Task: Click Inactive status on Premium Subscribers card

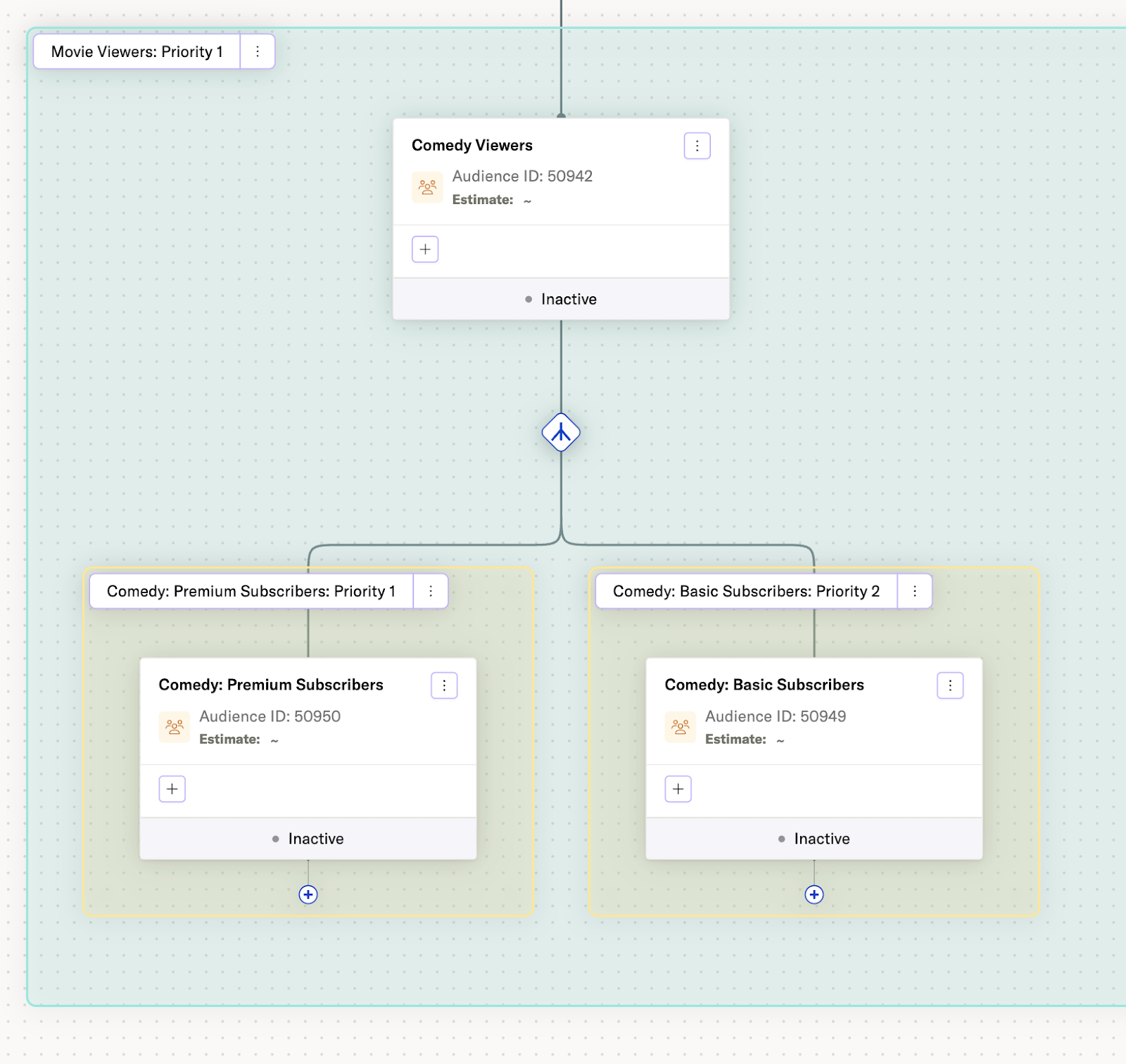Action: 308,839
